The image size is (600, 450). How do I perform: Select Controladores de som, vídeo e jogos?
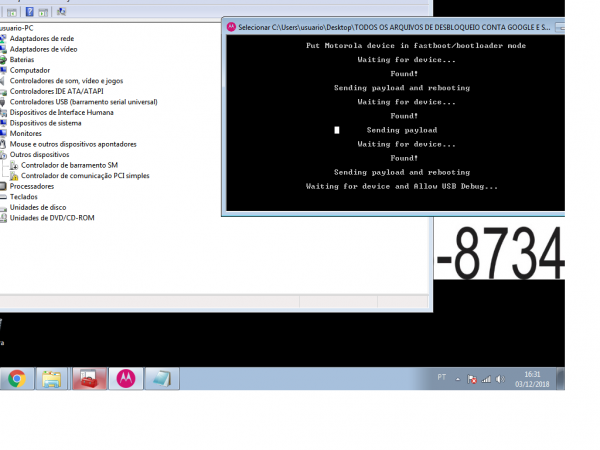(x=66, y=81)
